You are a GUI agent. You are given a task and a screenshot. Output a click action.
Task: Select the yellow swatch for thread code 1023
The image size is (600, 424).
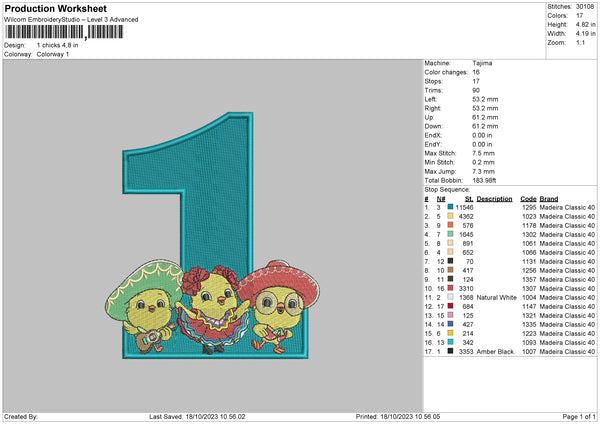click(x=451, y=215)
